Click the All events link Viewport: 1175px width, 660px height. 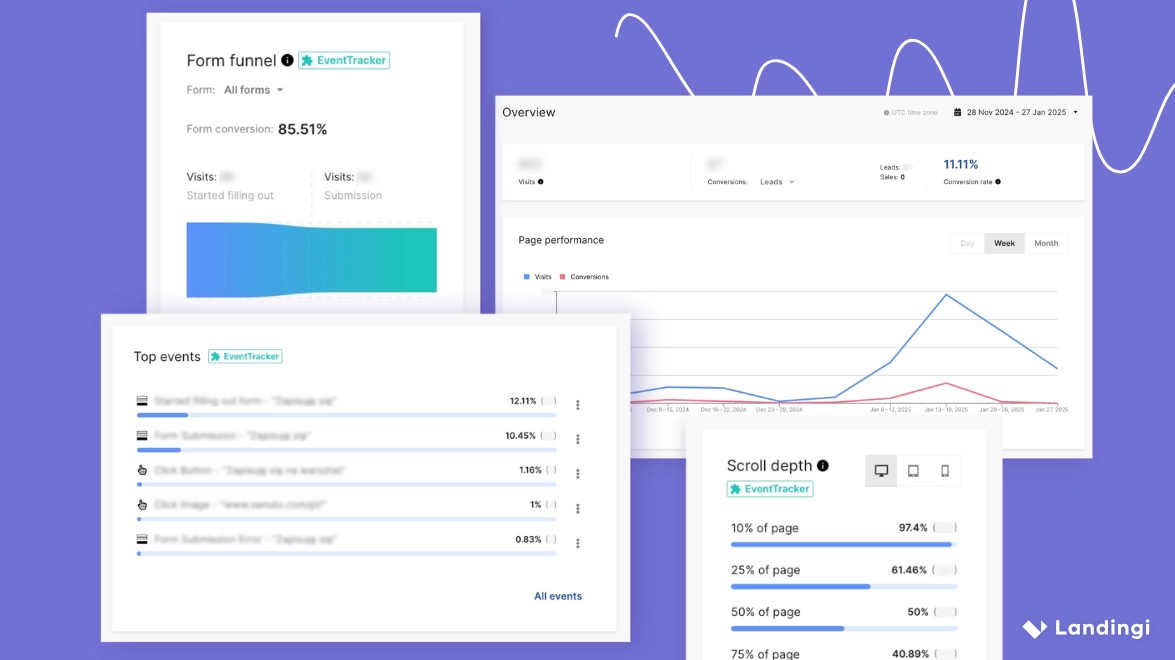coord(556,595)
